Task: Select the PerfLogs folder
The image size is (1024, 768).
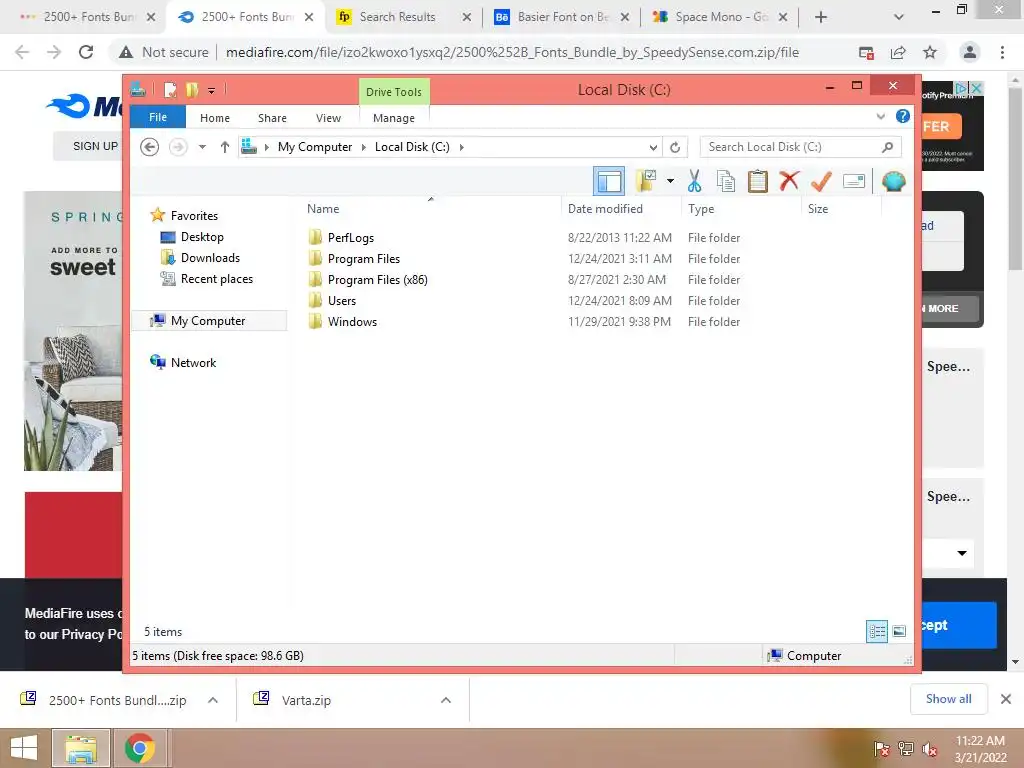Action: click(x=351, y=238)
